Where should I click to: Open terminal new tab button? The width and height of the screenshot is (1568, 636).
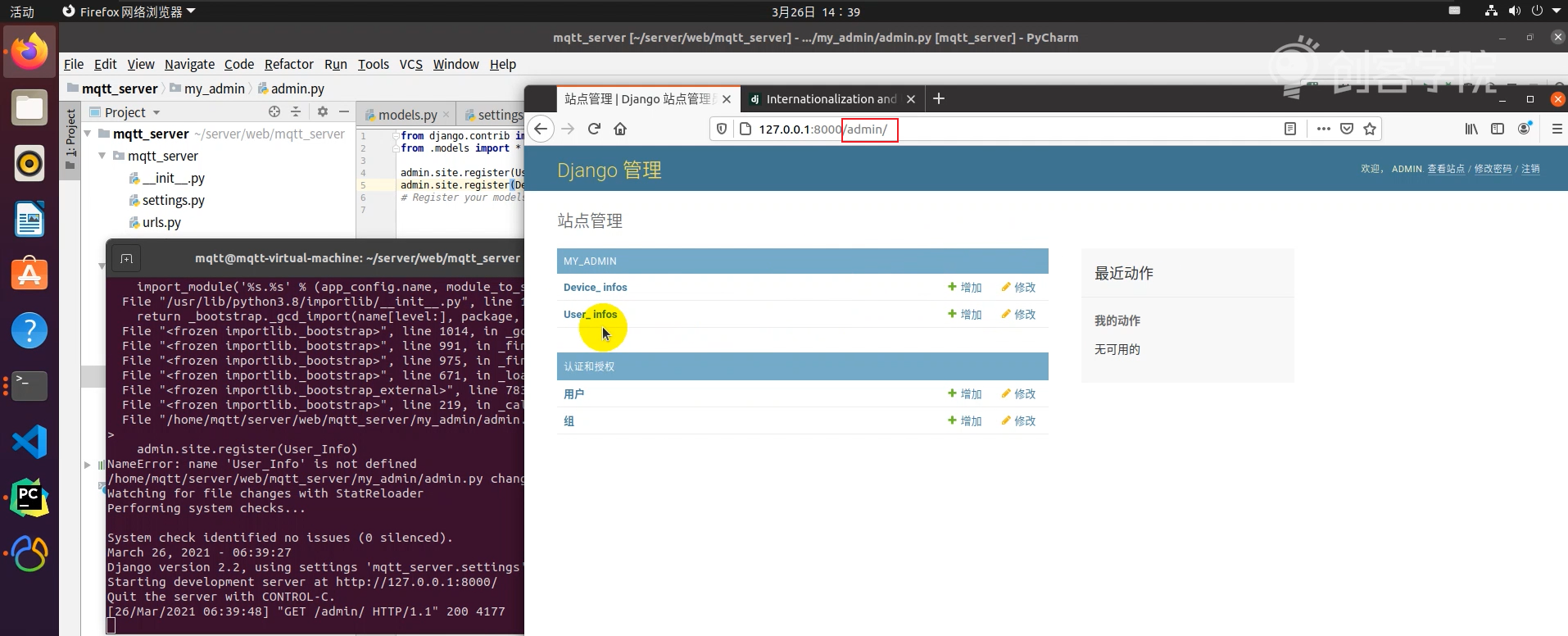tap(126, 259)
